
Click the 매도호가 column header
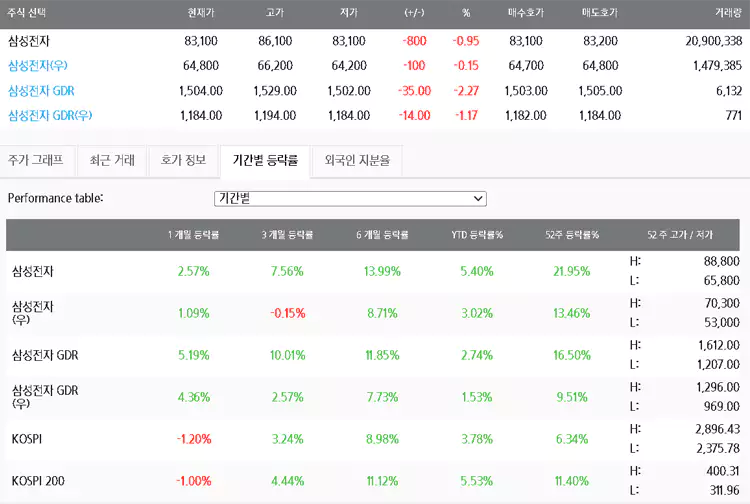[x=600, y=13]
